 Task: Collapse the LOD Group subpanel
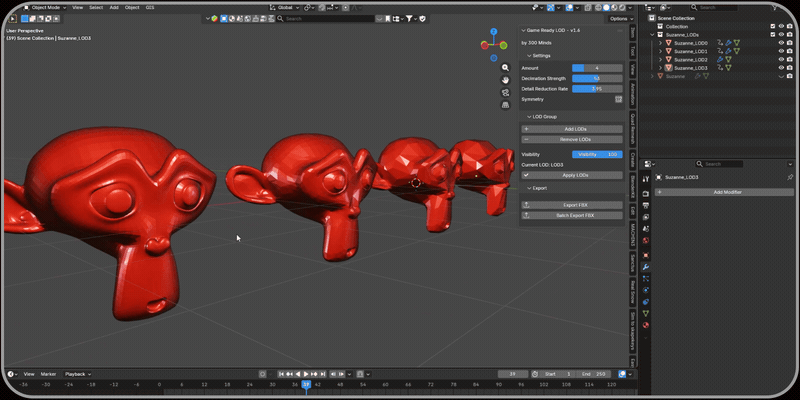(x=529, y=117)
